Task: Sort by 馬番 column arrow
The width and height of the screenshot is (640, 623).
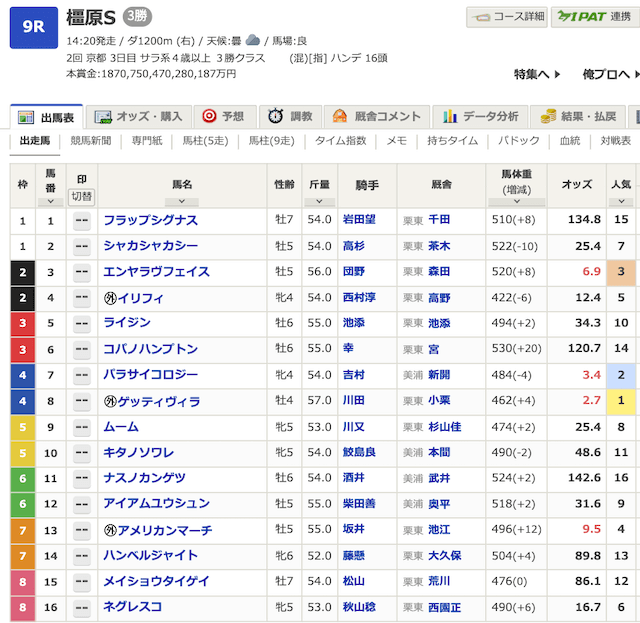Action: (x=51, y=201)
